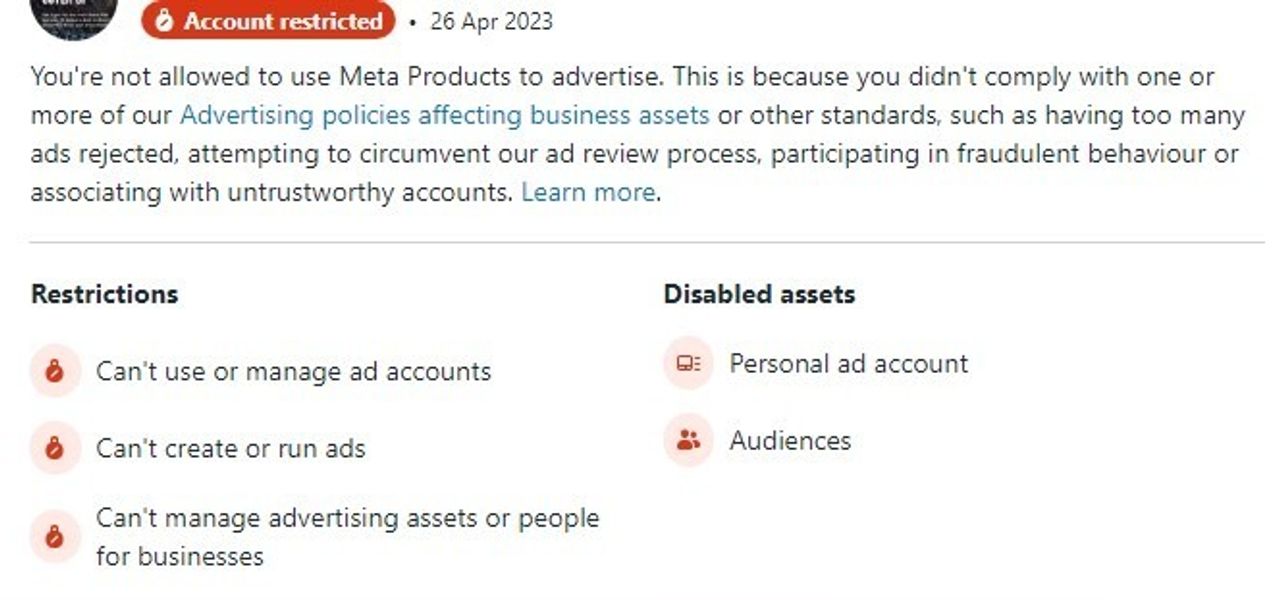Open the Learn more link

[588, 192]
